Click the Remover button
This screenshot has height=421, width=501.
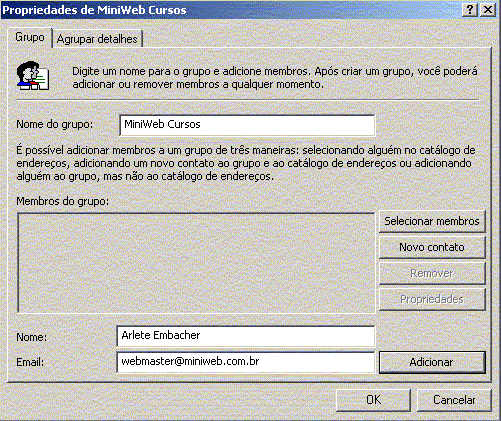pyautogui.click(x=432, y=273)
